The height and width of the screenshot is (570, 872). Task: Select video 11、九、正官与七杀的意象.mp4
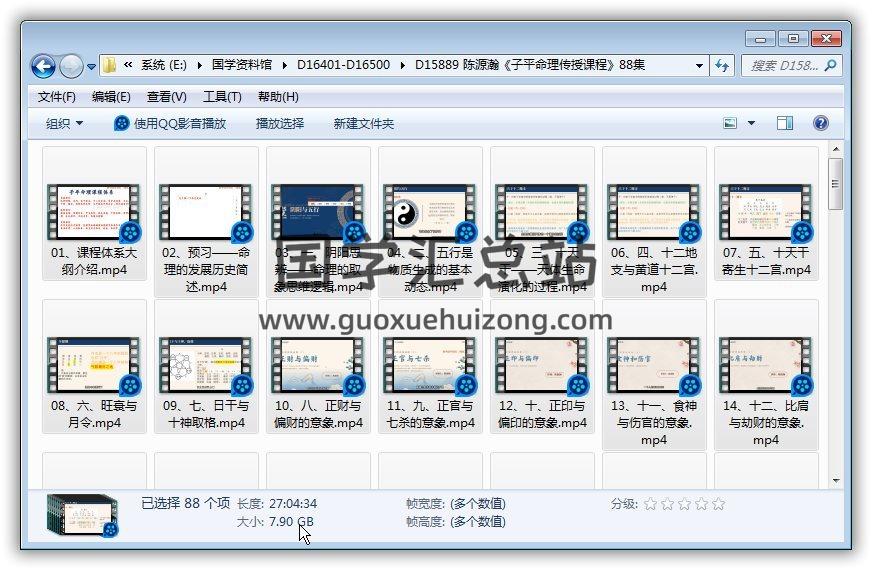[430, 367]
